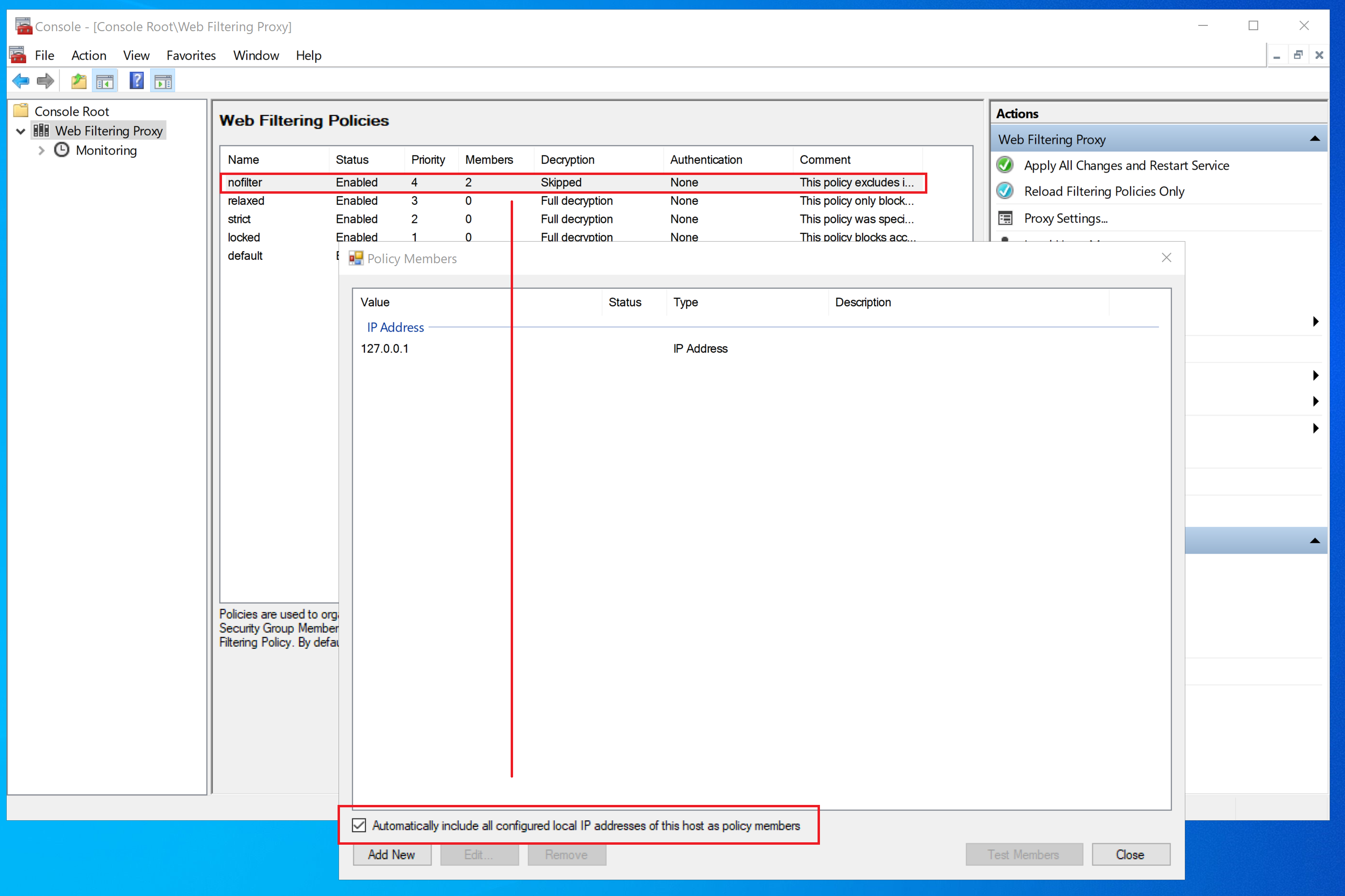Screen dimensions: 1345x896
Task: Open the Favorites menu
Action: click(191, 56)
